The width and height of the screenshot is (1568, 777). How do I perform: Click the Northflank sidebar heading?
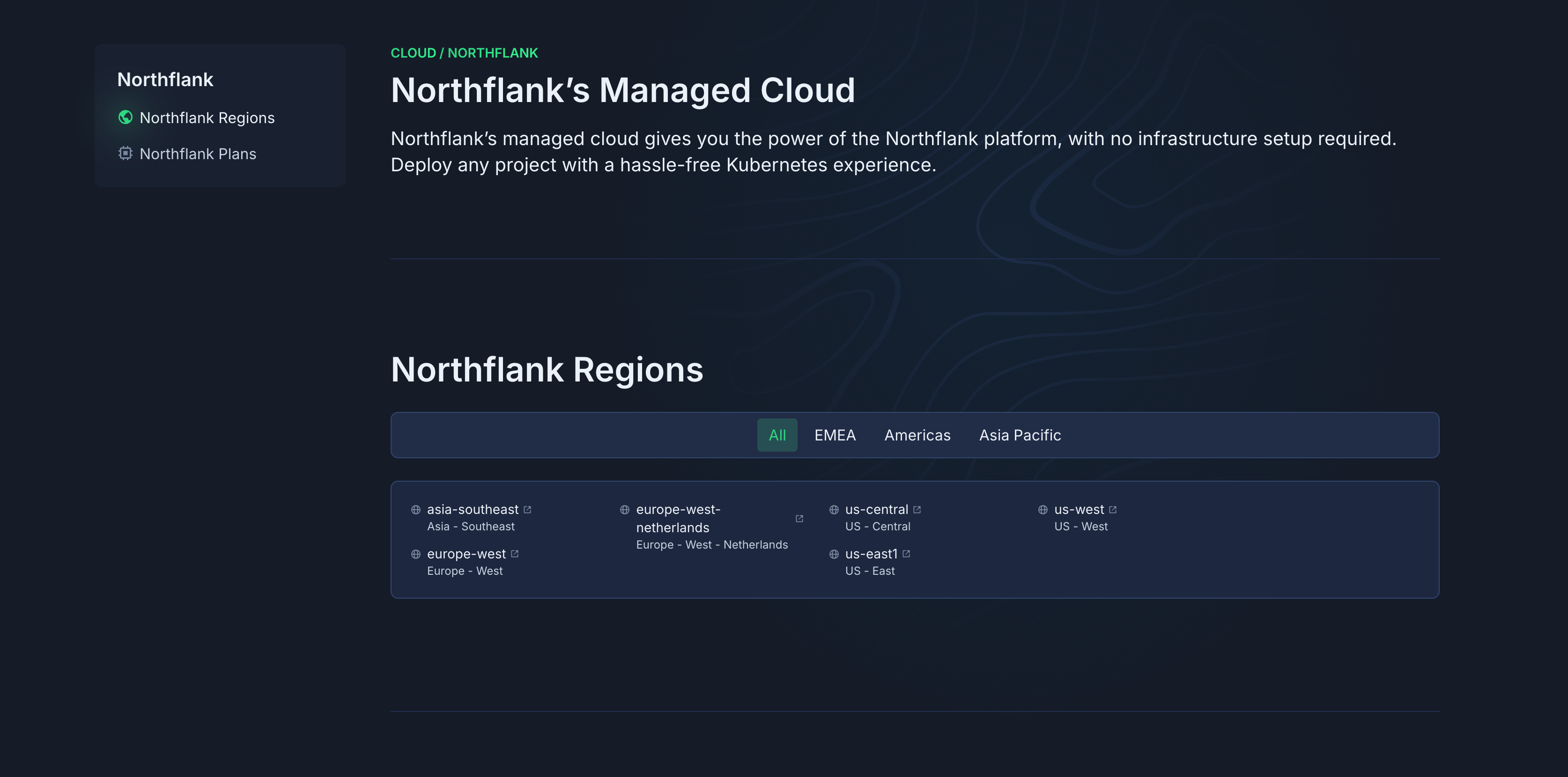point(165,80)
